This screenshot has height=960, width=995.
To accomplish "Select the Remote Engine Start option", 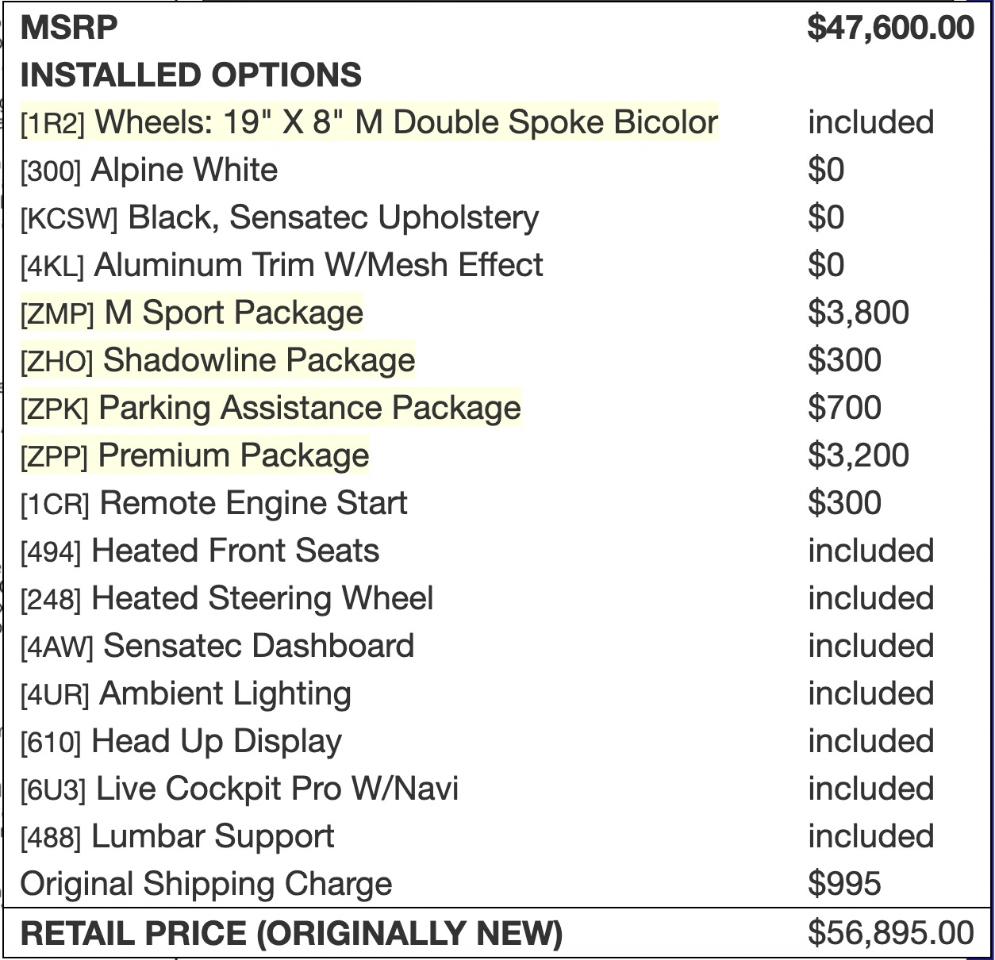I will 214,503.
